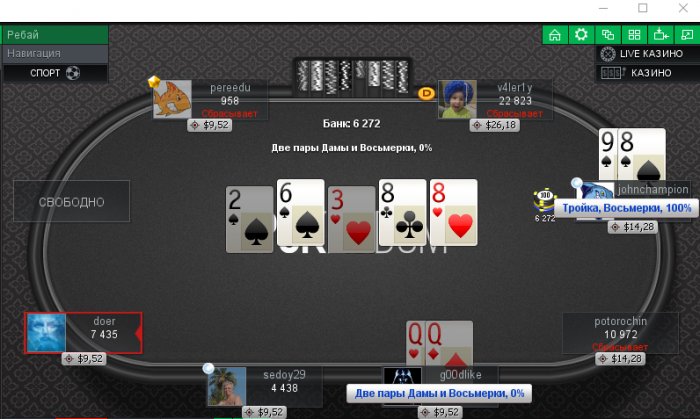Click the tile tables grid icon

(x=634, y=35)
